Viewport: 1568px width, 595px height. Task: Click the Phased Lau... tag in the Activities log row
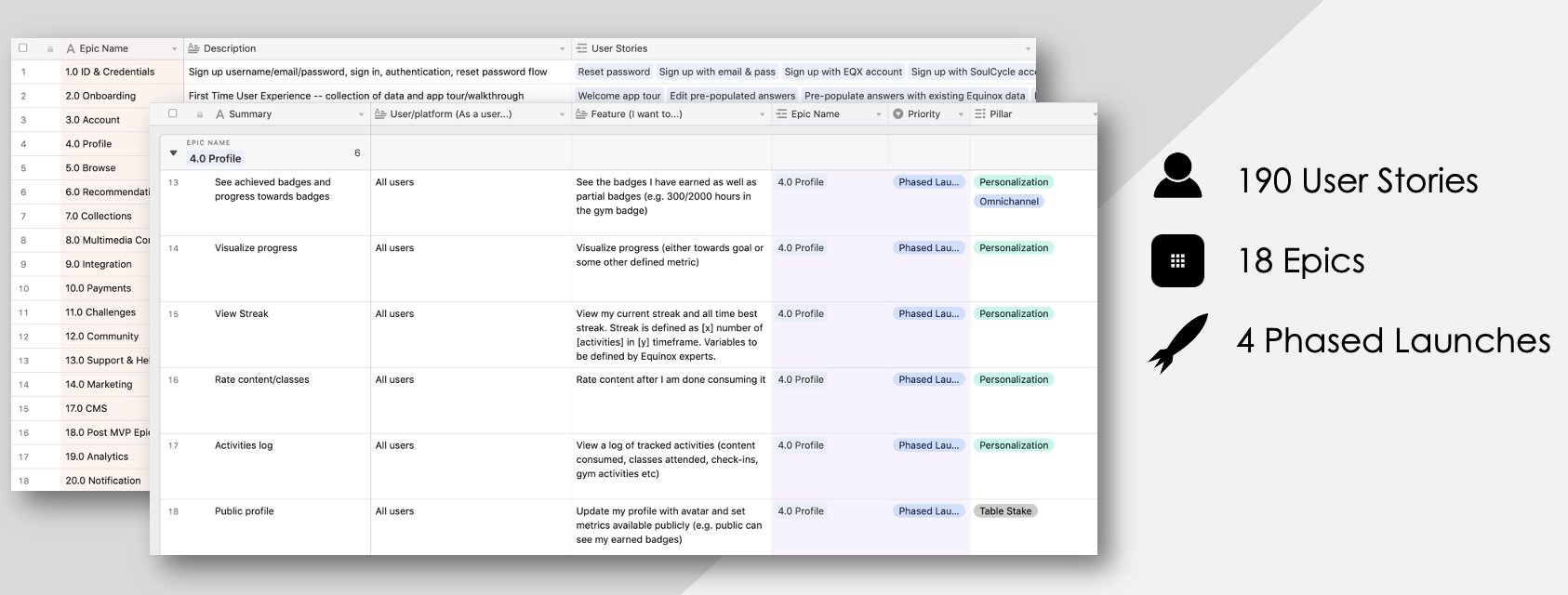click(x=928, y=446)
